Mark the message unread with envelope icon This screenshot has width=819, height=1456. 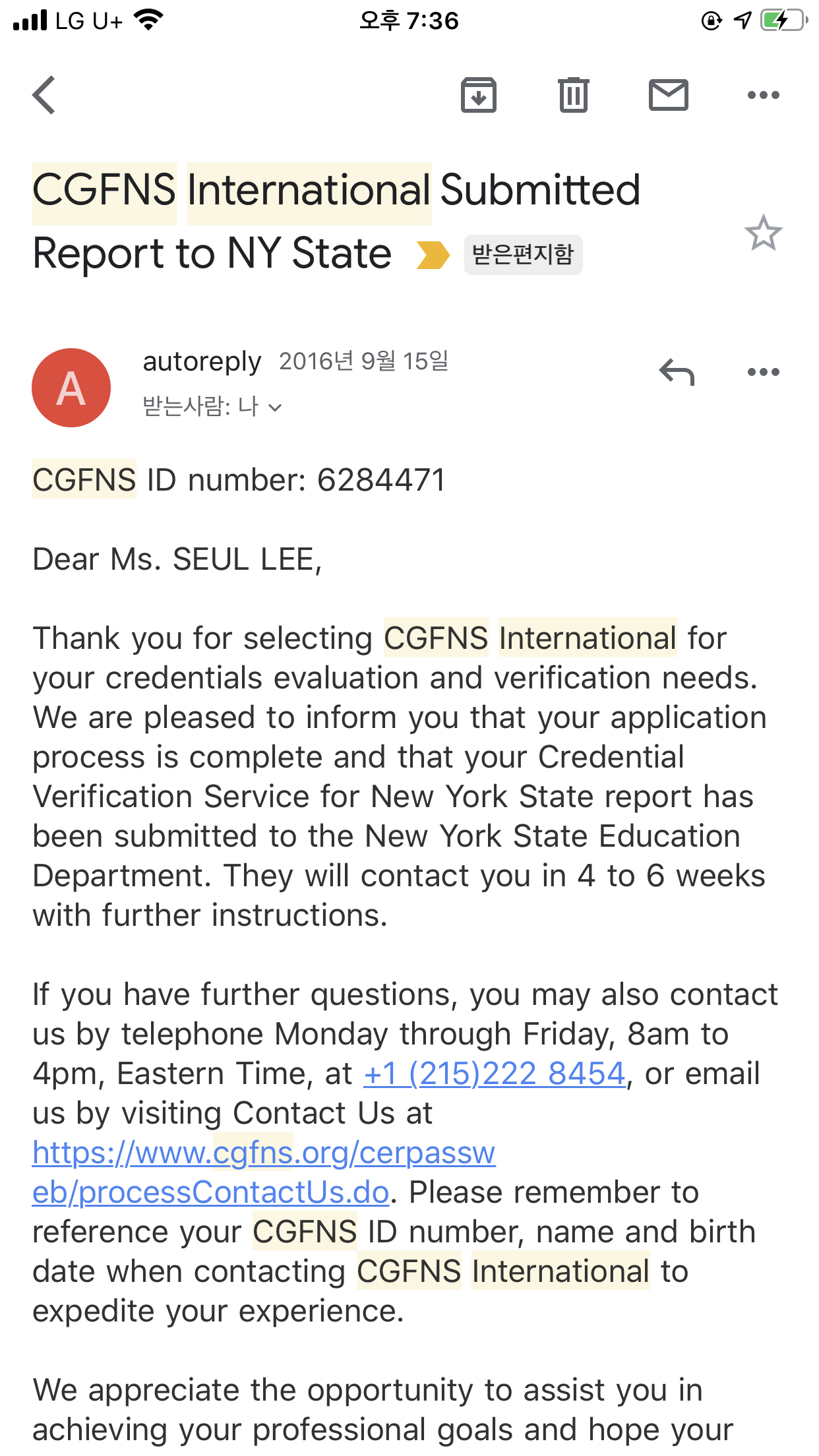click(669, 95)
